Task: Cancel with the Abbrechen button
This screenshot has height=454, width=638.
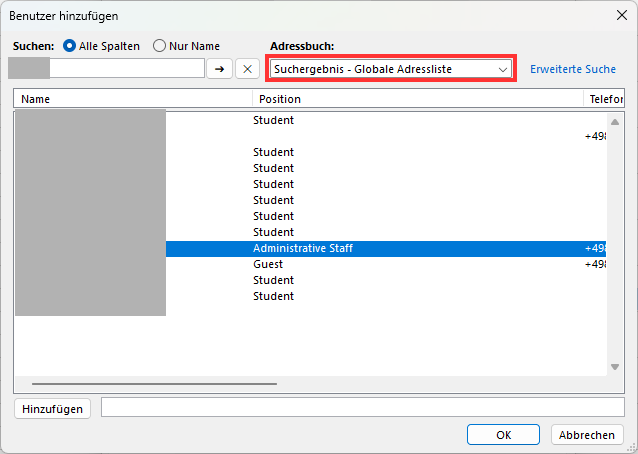Action: tap(587, 435)
